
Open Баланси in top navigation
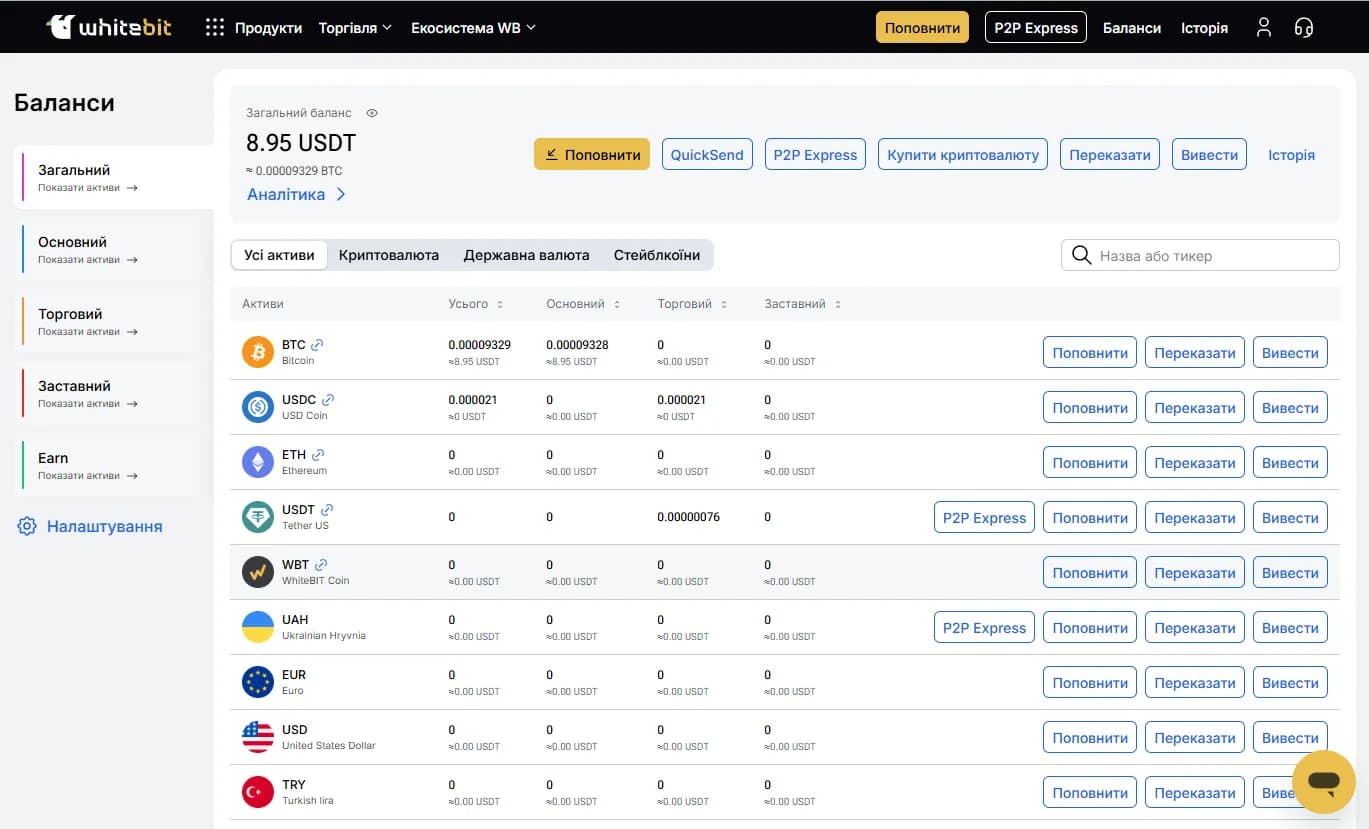click(1132, 28)
